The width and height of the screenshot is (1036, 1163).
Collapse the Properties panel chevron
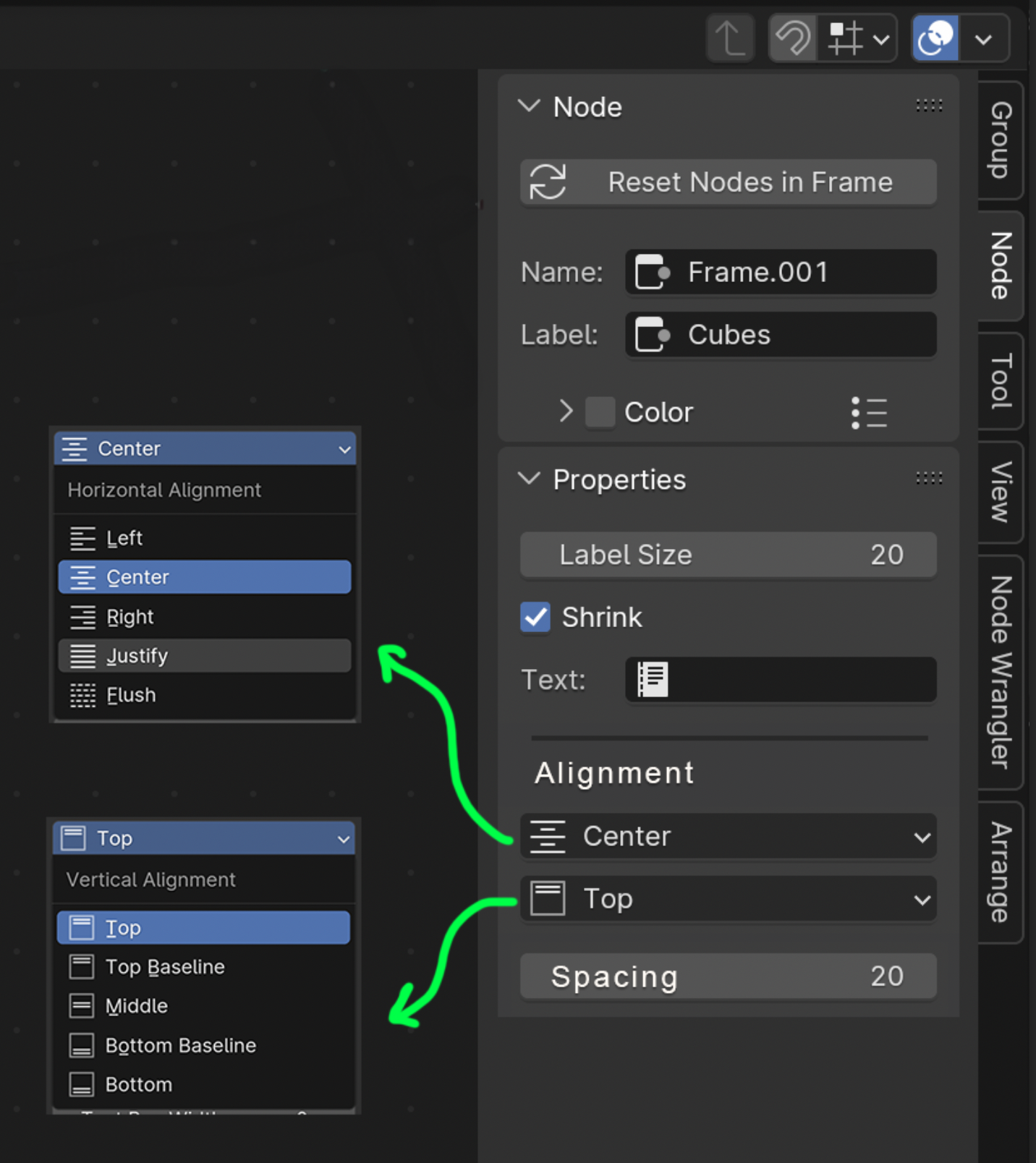pyautogui.click(x=529, y=479)
